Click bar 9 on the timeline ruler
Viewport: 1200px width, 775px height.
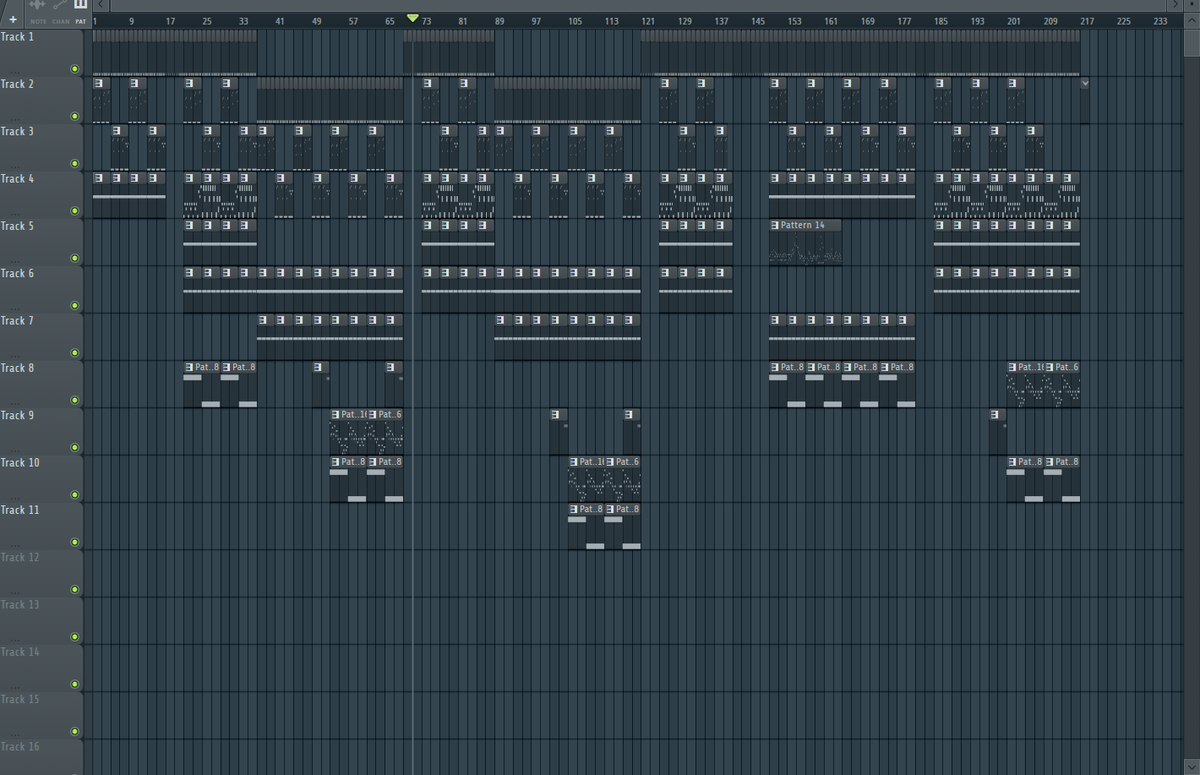tap(132, 21)
